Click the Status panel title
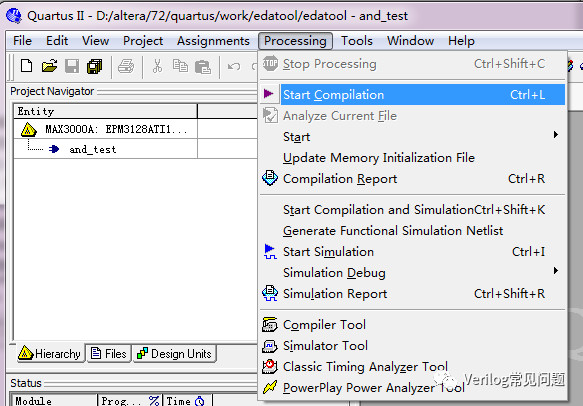This screenshot has height=406, width=583. (x=26, y=383)
